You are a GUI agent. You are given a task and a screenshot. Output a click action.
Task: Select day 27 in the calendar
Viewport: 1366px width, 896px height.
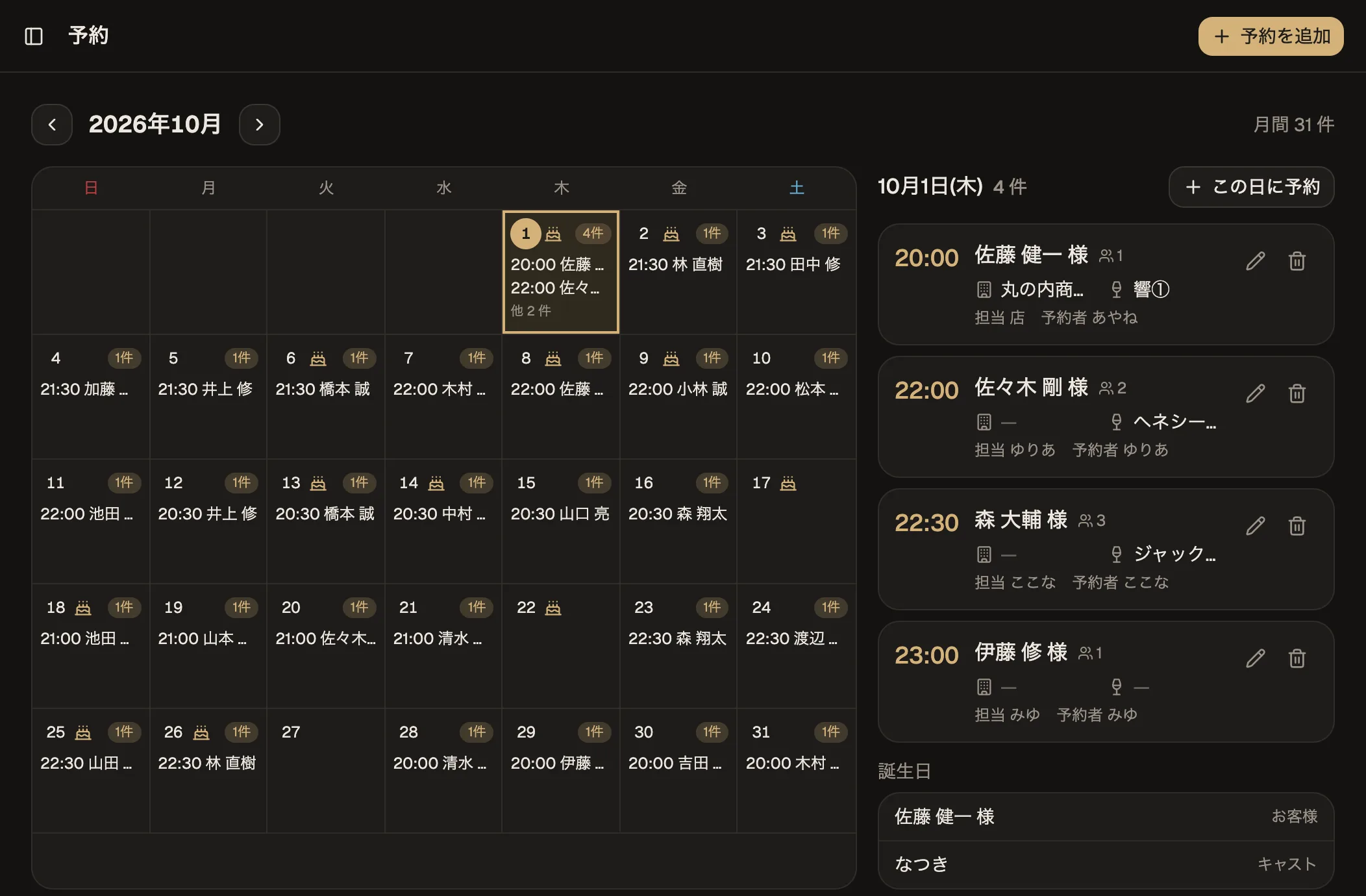click(326, 770)
